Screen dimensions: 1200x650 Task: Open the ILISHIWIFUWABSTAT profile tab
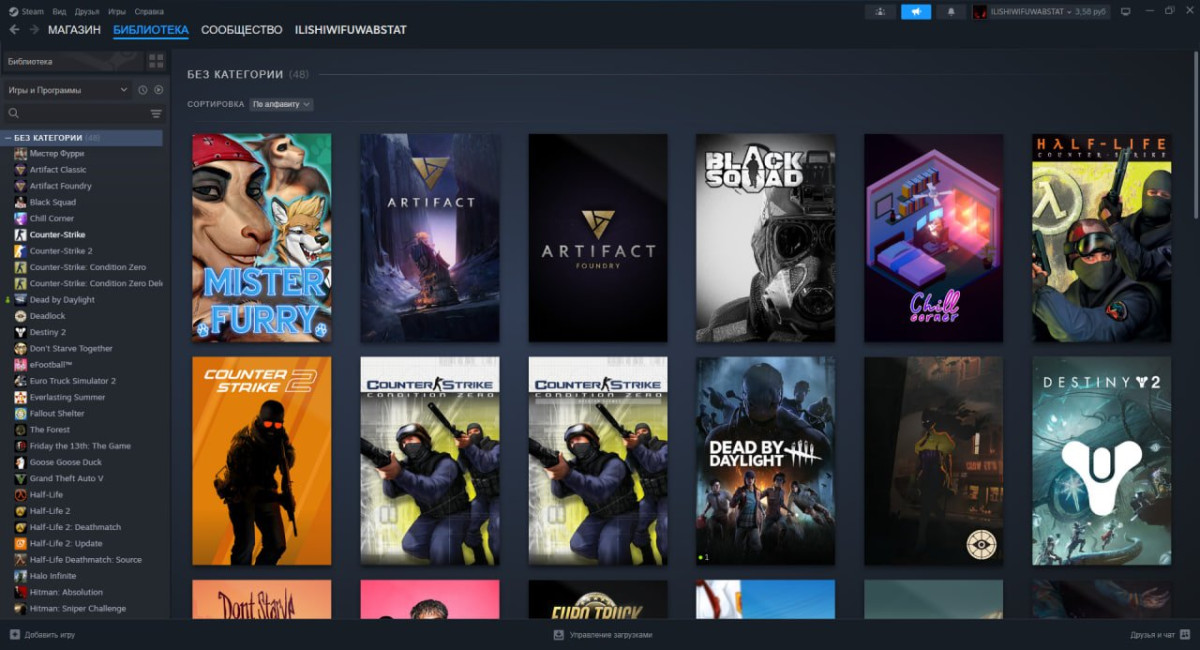(351, 30)
